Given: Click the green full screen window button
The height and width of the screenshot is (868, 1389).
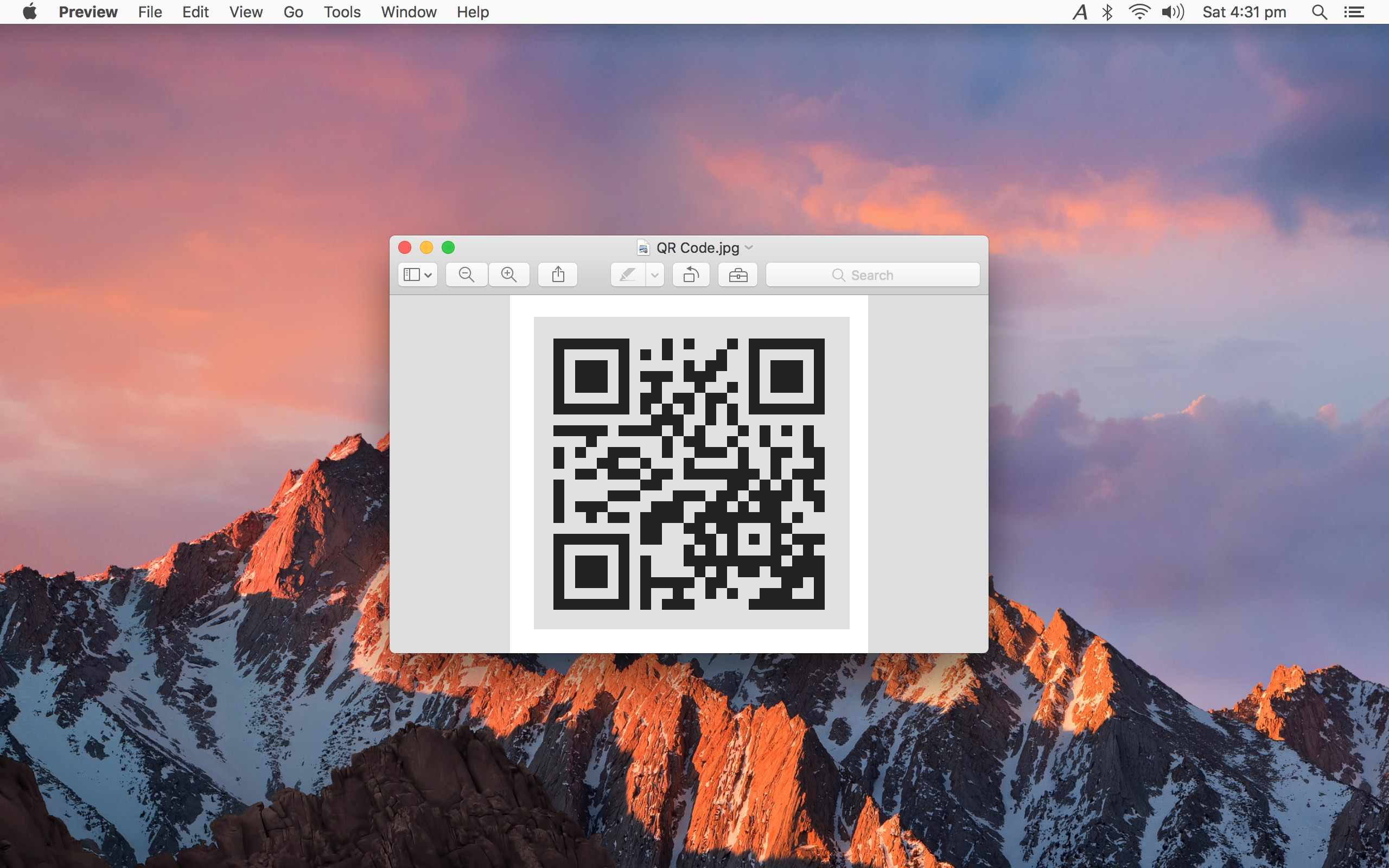Looking at the screenshot, I should pyautogui.click(x=448, y=247).
